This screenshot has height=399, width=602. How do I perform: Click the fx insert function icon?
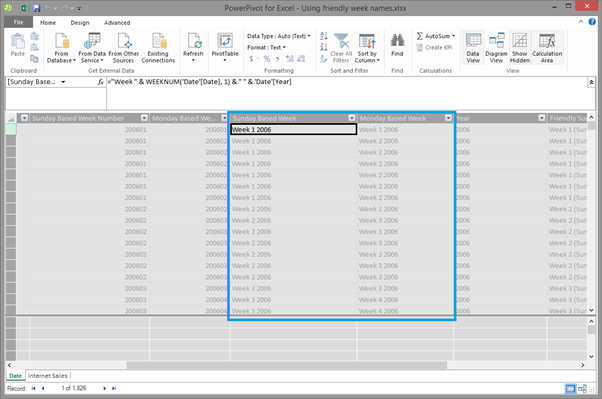click(x=101, y=82)
